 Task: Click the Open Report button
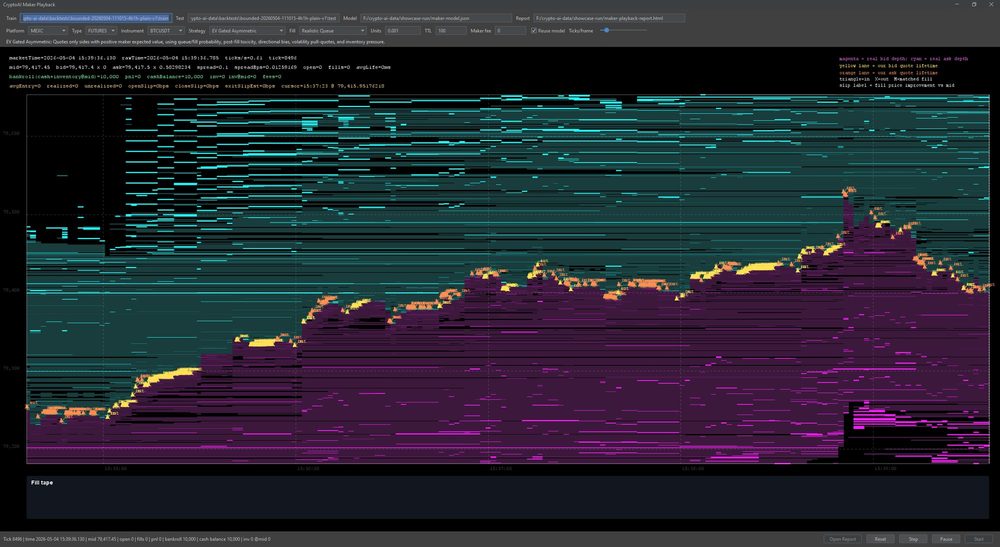point(842,539)
